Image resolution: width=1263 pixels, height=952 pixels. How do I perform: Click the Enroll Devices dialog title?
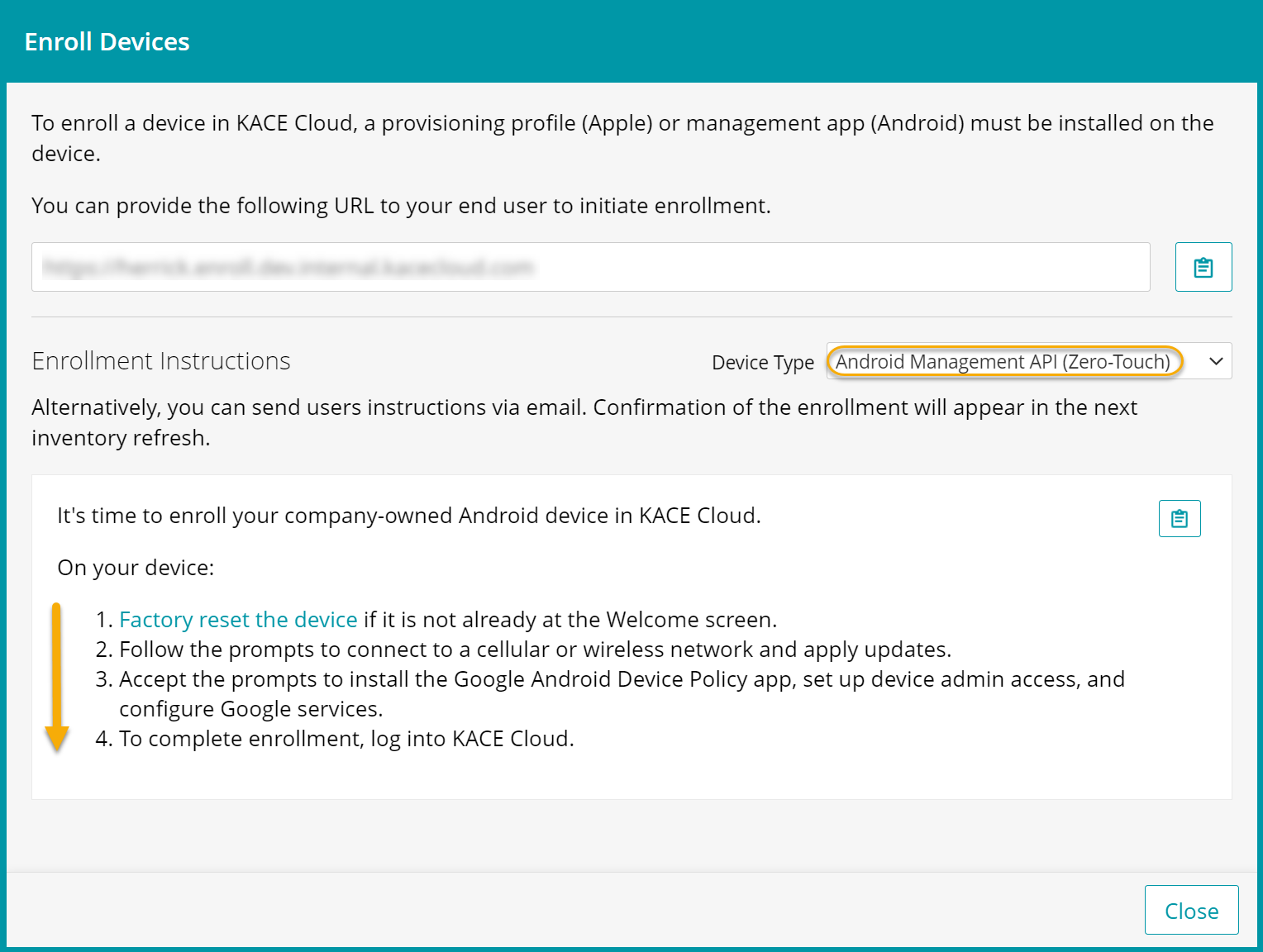point(107,42)
